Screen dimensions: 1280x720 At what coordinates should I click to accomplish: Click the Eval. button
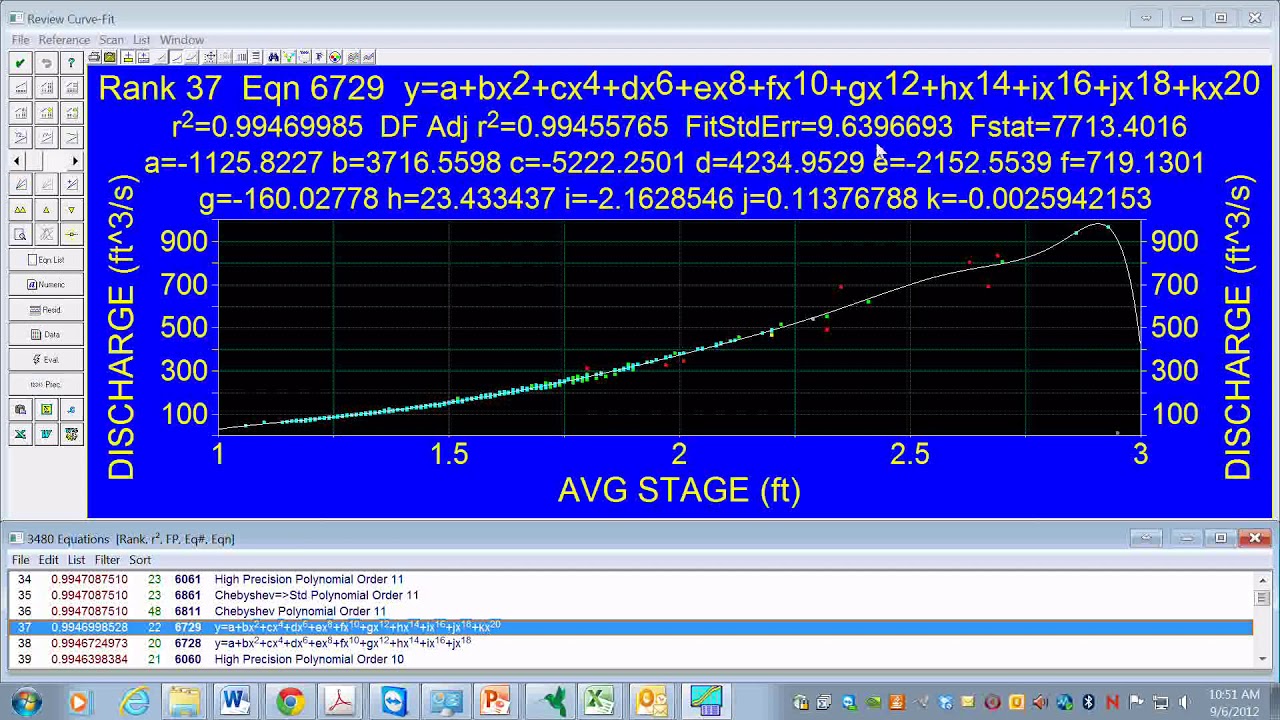click(46, 360)
